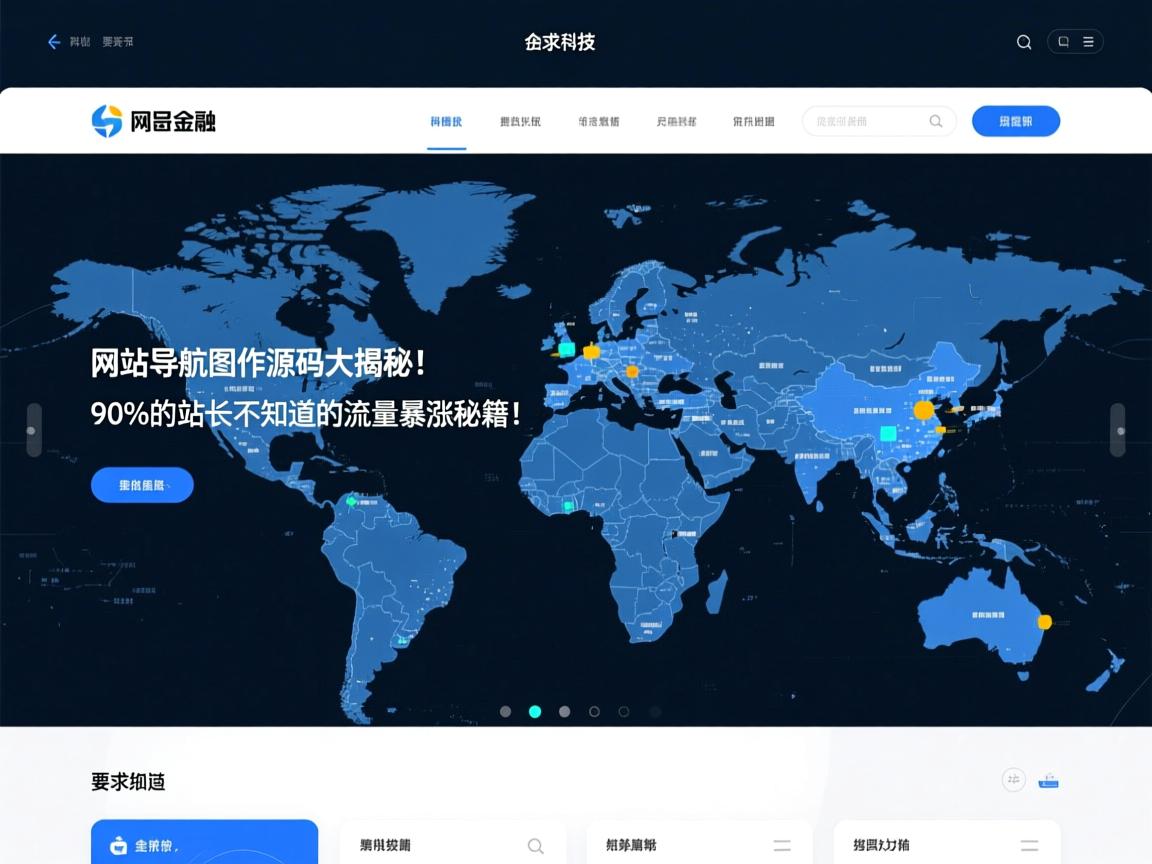Click the left-edge carousel slider handle
The width and height of the screenshot is (1152, 864).
pos(34,430)
